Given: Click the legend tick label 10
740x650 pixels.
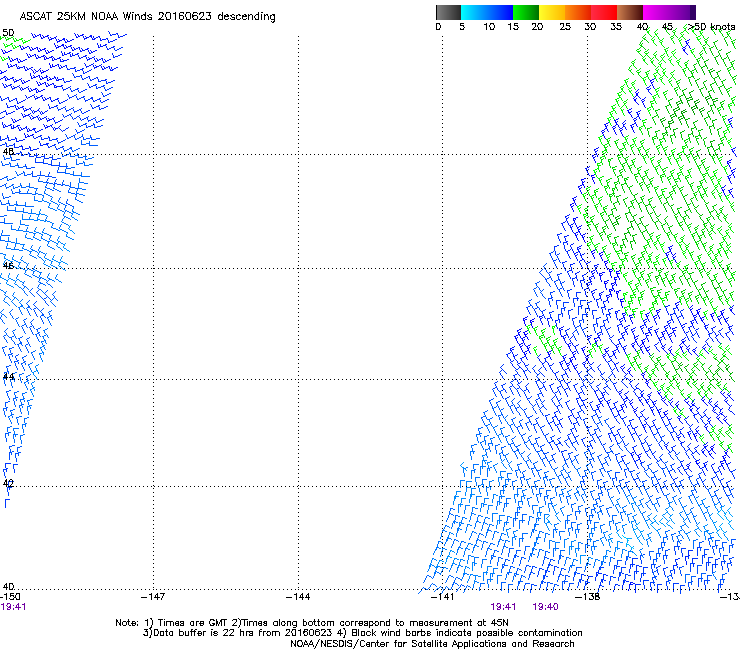Looking at the screenshot, I should tap(489, 27).
